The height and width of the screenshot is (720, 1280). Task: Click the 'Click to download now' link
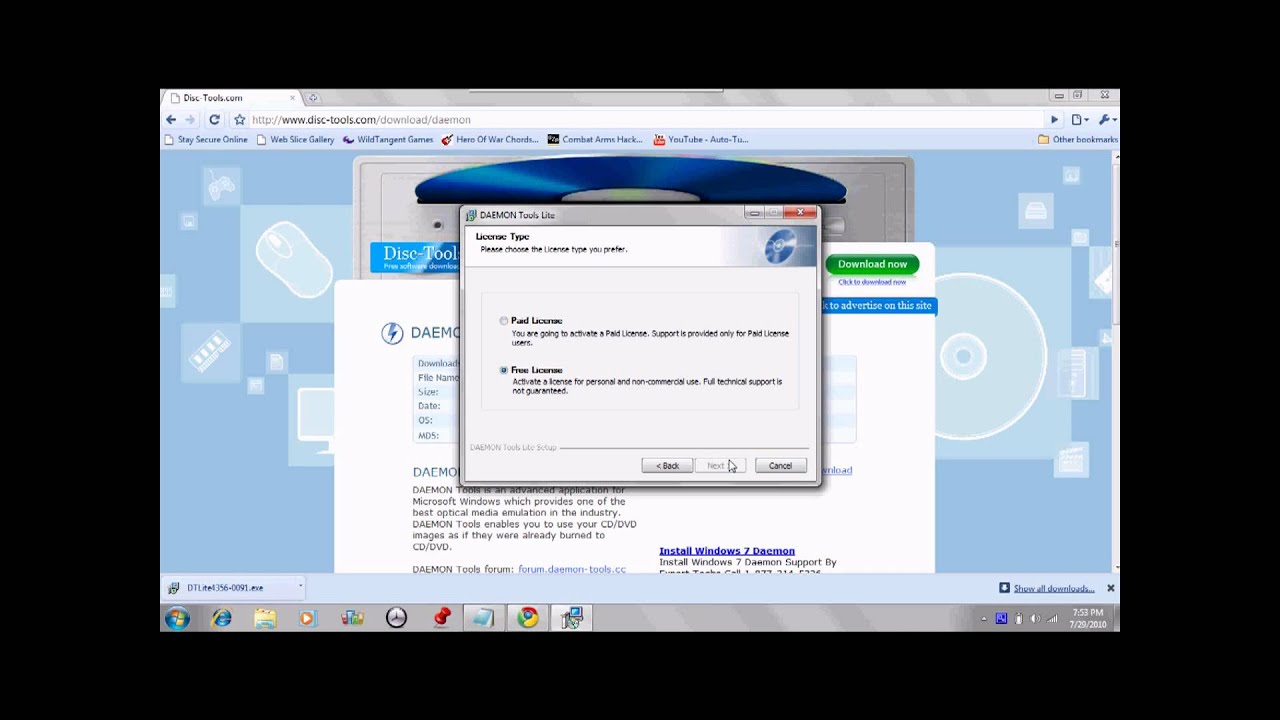click(x=872, y=282)
